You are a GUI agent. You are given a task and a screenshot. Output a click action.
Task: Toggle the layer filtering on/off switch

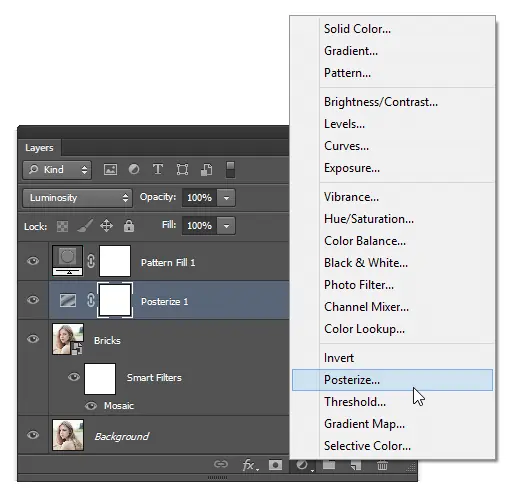[x=230, y=170]
